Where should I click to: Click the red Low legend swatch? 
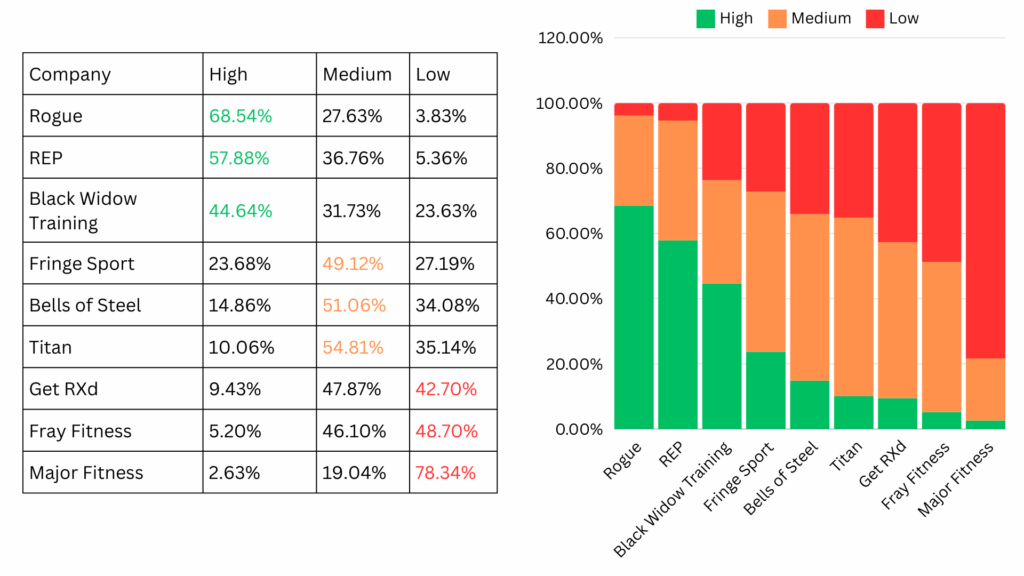coord(875,18)
